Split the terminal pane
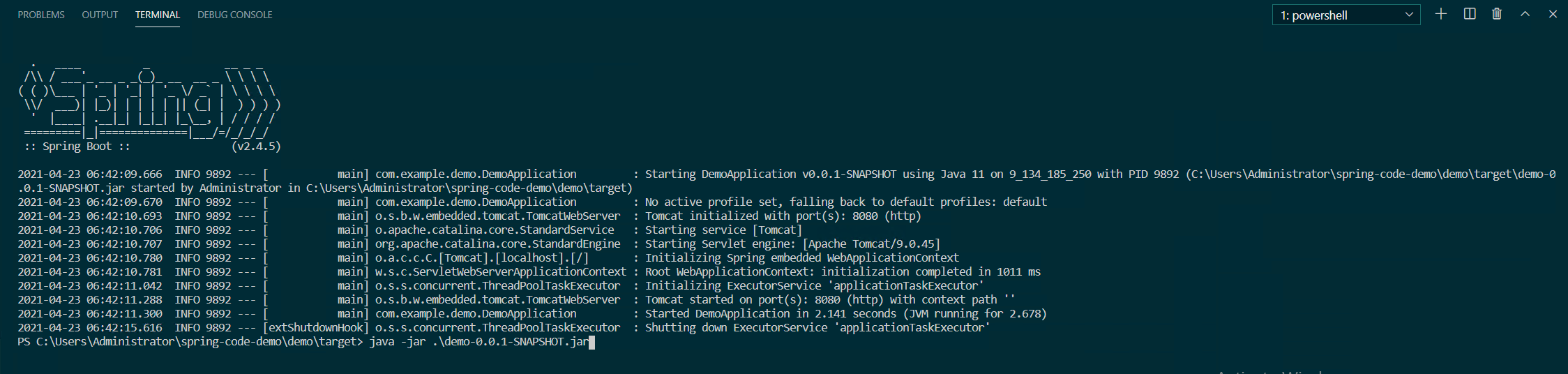This screenshot has width=1568, height=374. (x=1470, y=15)
